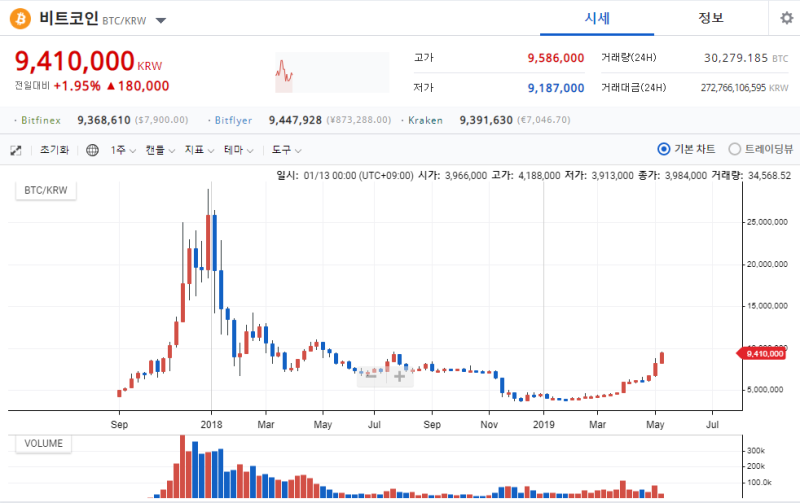Click the 거래량(24H) label

(629, 57)
